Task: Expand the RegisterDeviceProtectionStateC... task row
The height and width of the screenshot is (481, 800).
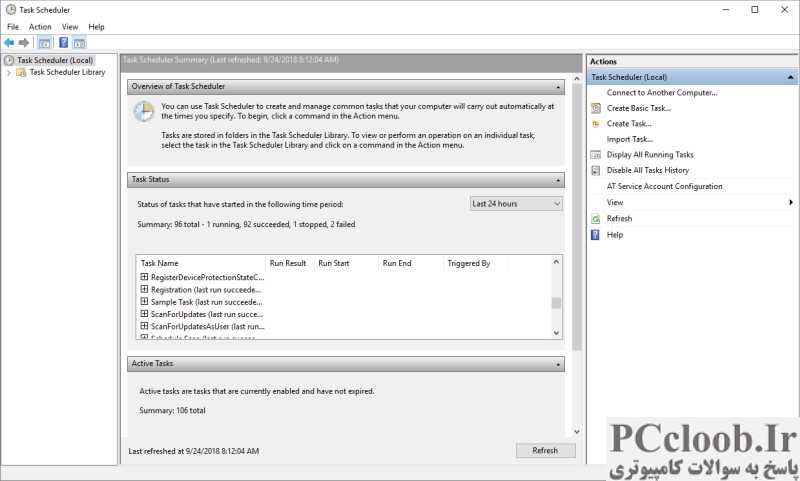Action: tap(144, 277)
